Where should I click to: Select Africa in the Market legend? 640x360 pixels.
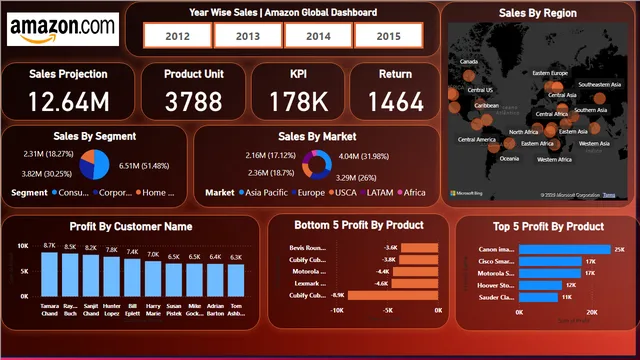[411, 193]
